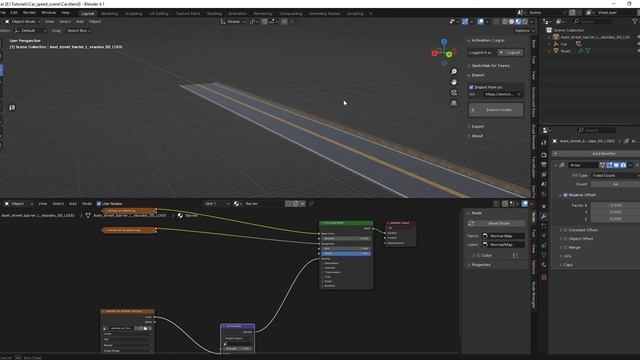Open the Add menu in node editor
The width and height of the screenshot is (640, 360).
tap(73, 204)
